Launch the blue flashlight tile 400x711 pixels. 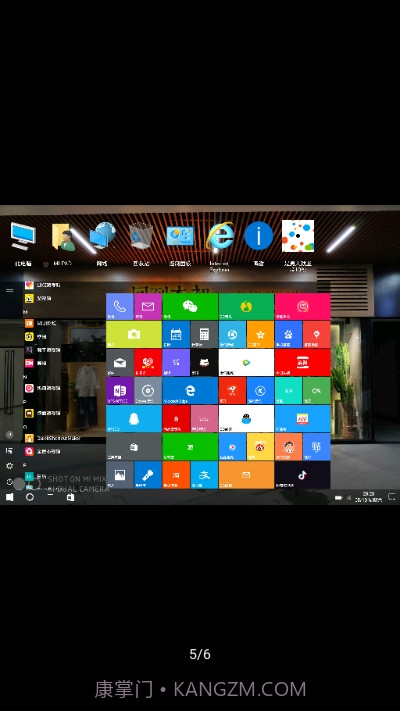click(x=148, y=475)
